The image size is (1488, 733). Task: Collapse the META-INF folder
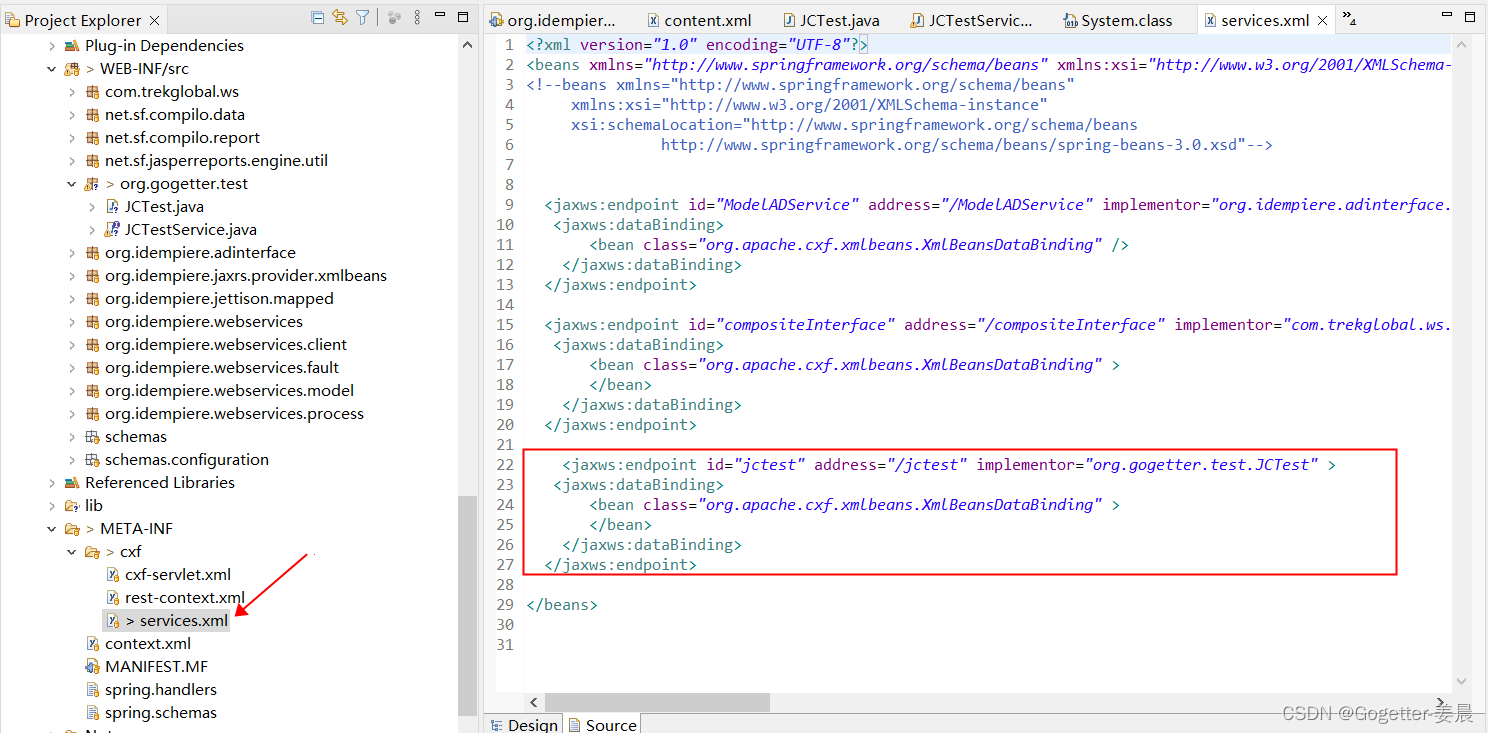[50, 528]
